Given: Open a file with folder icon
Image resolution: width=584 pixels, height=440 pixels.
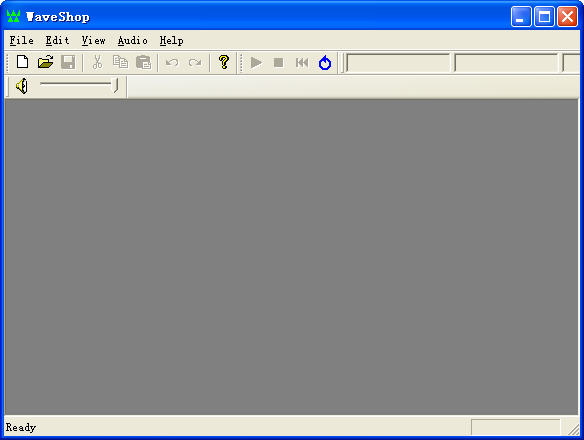Looking at the screenshot, I should click(x=45, y=62).
